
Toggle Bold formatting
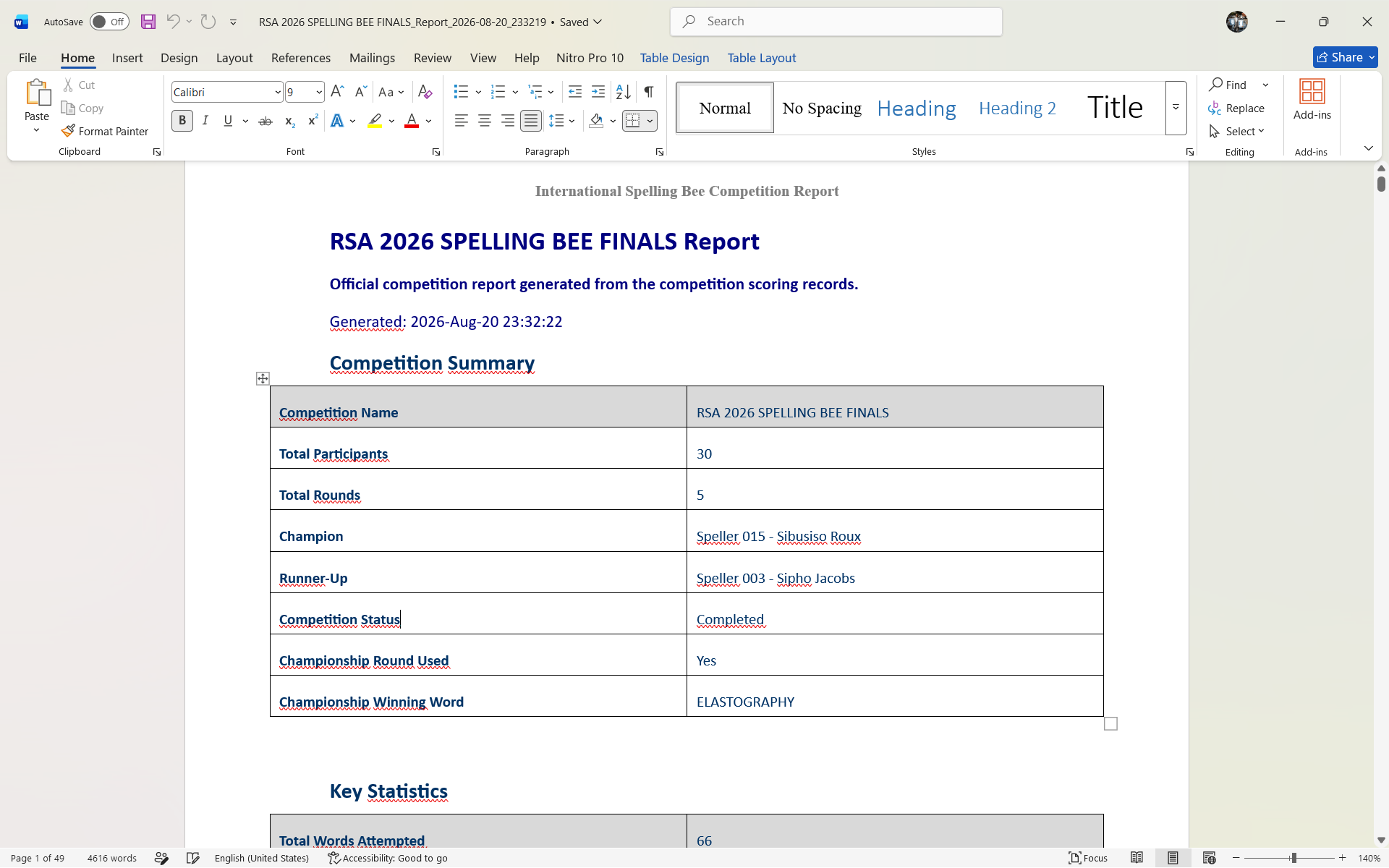[182, 121]
